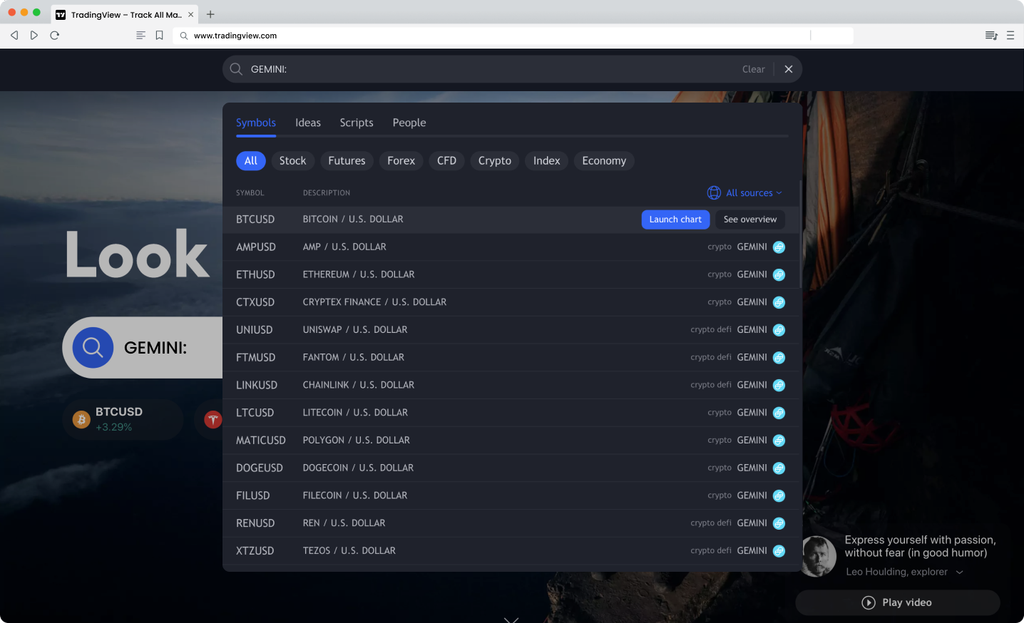The width and height of the screenshot is (1024, 623).
Task: Click the Tesla logo ticker icon
Action: coord(212,419)
